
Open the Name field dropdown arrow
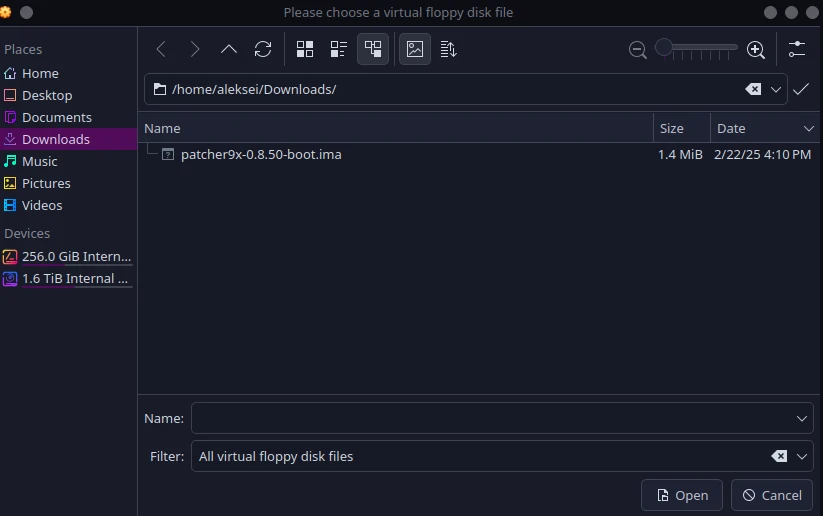[801, 418]
